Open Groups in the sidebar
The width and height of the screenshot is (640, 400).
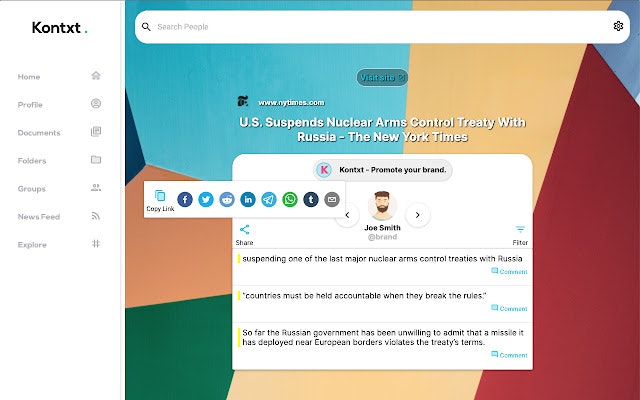[59, 189]
